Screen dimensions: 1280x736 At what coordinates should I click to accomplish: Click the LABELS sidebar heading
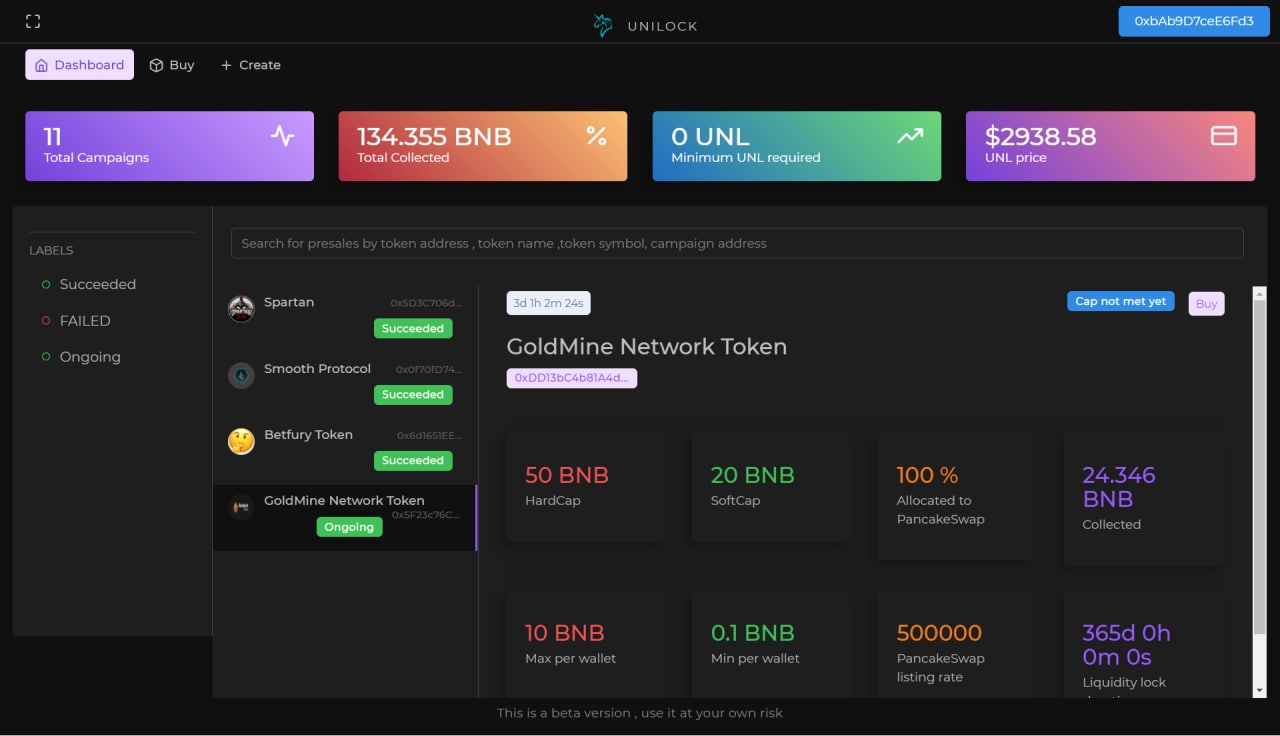tap(51, 250)
